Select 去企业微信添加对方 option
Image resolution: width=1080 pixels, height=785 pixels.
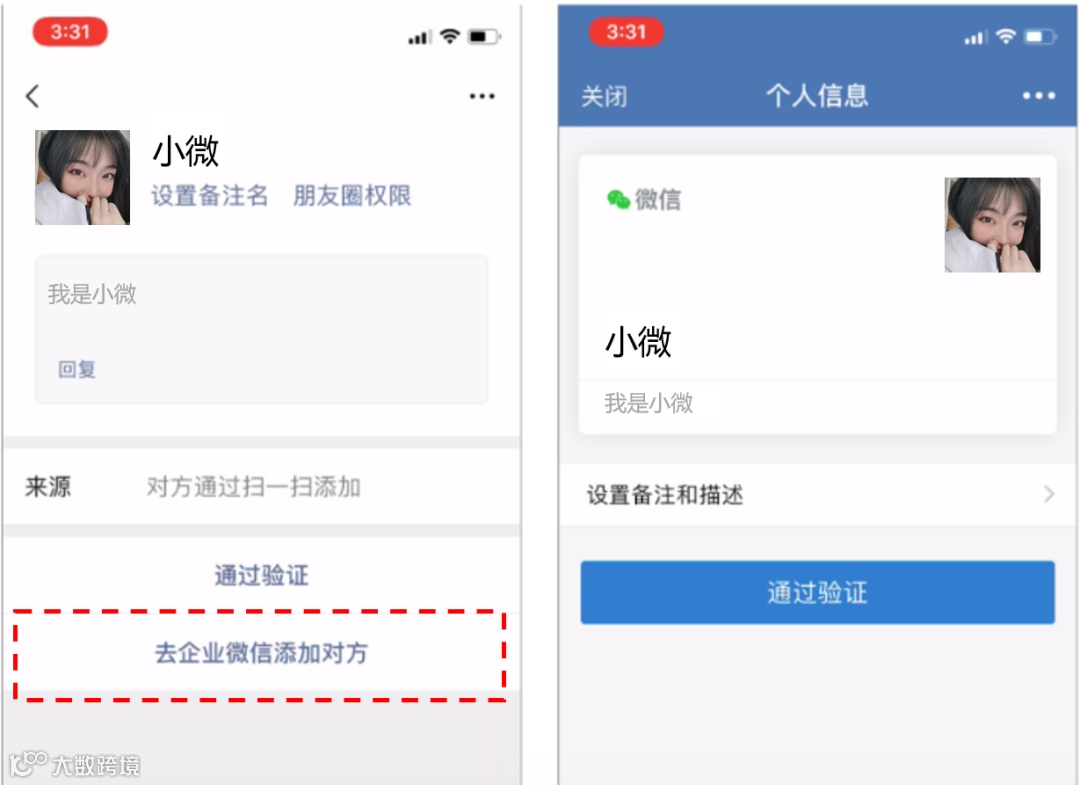(261, 653)
